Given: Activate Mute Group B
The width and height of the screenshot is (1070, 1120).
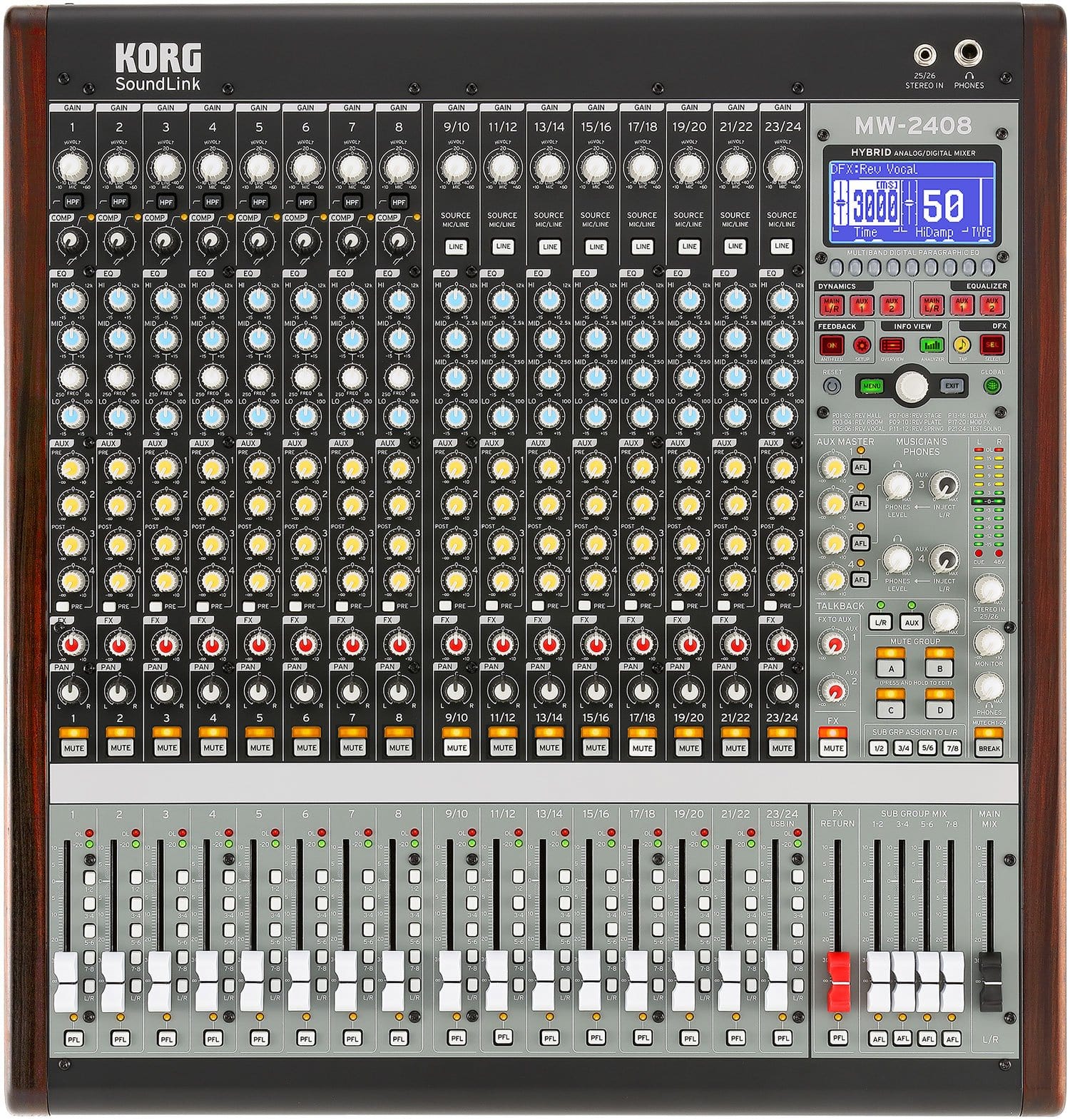Looking at the screenshot, I should pyautogui.click(x=939, y=669).
